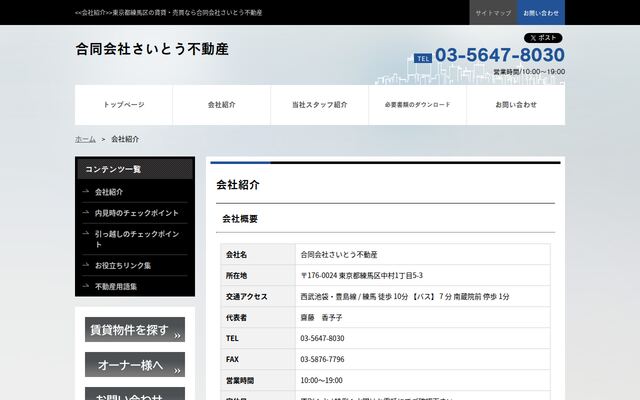Image resolution: width=640 pixels, height=400 pixels.
Task: Click the address 〒176-0024 東京都練馬区中村1丁目5-3
Action: [x=362, y=276]
